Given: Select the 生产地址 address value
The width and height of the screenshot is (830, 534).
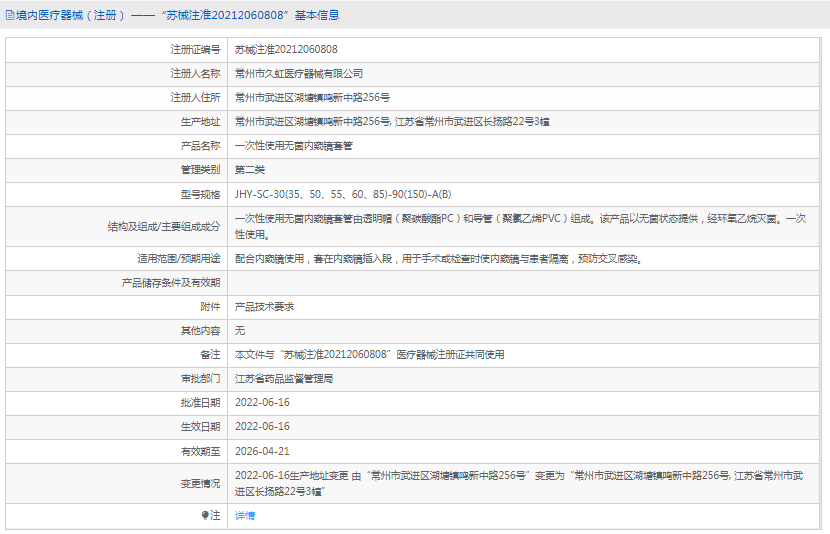Looking at the screenshot, I should [x=392, y=122].
